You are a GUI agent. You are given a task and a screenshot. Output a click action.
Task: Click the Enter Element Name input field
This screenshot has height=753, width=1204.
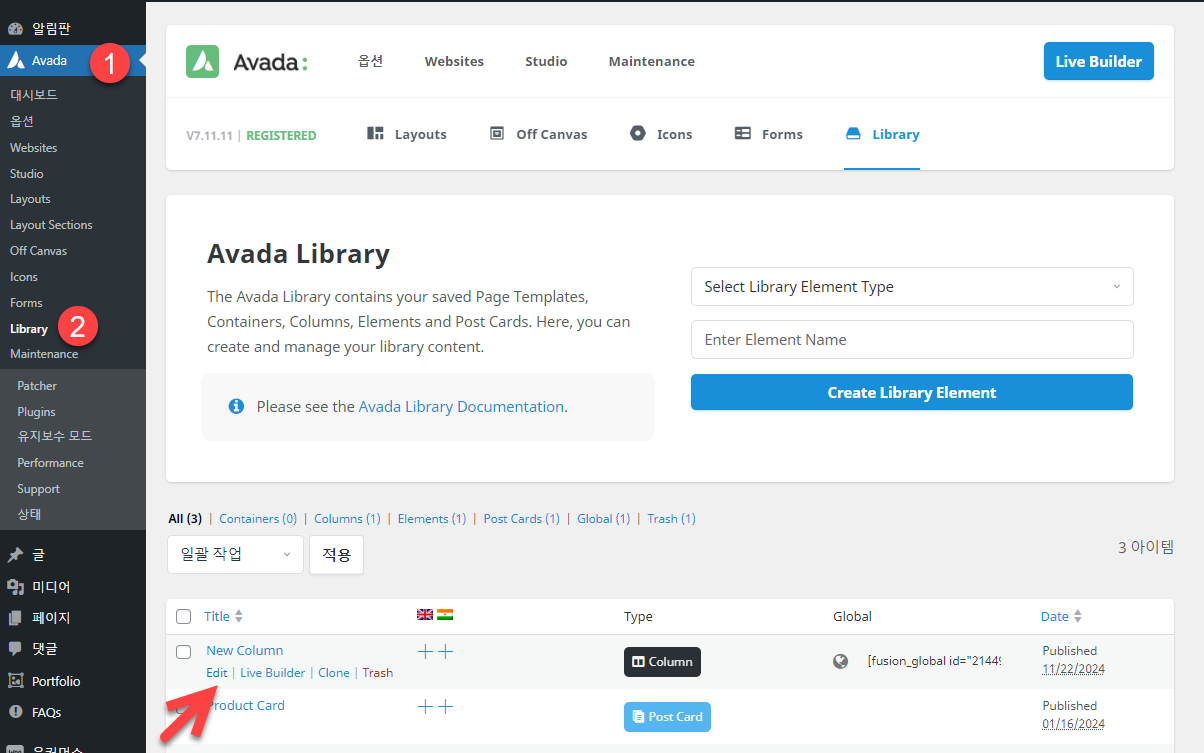912,339
